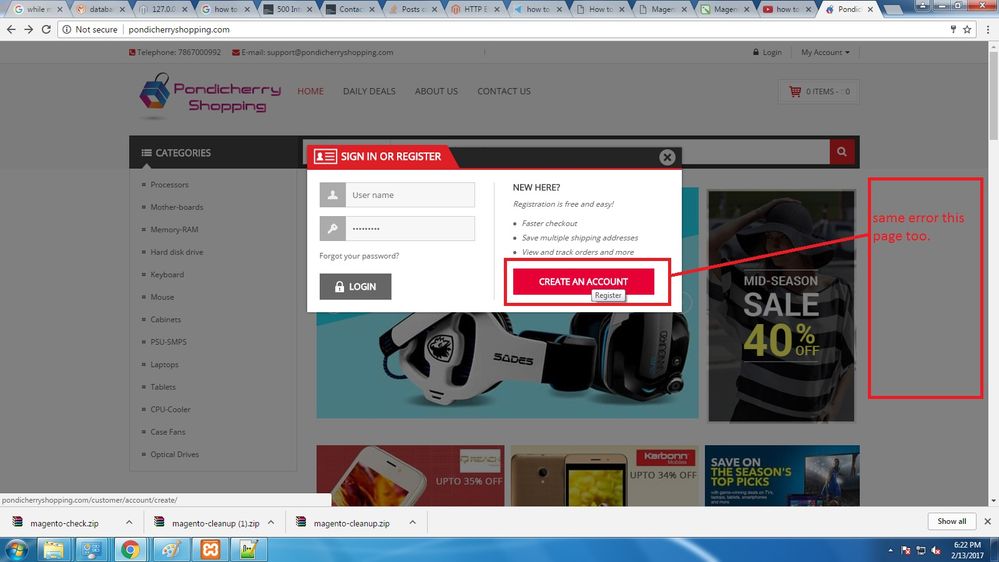Focus the User name input field
999x562 pixels.
[x=410, y=195]
